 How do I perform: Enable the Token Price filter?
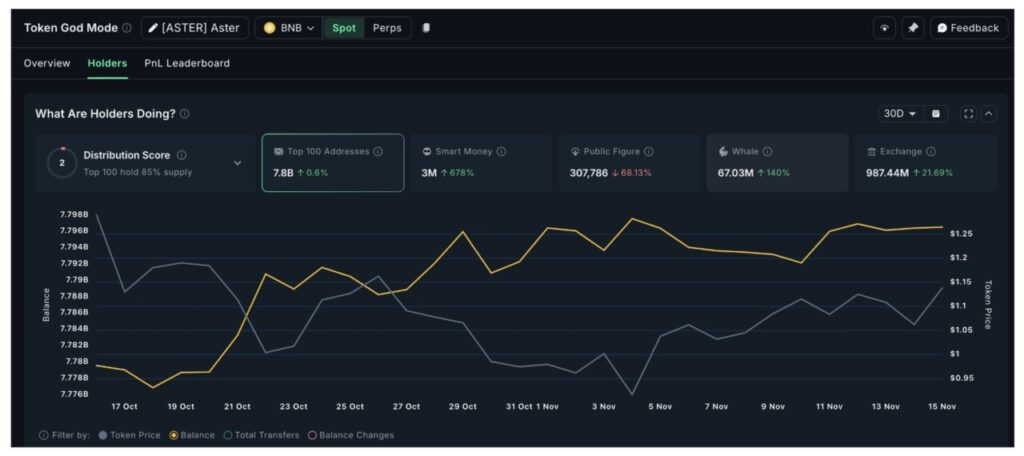coord(103,435)
